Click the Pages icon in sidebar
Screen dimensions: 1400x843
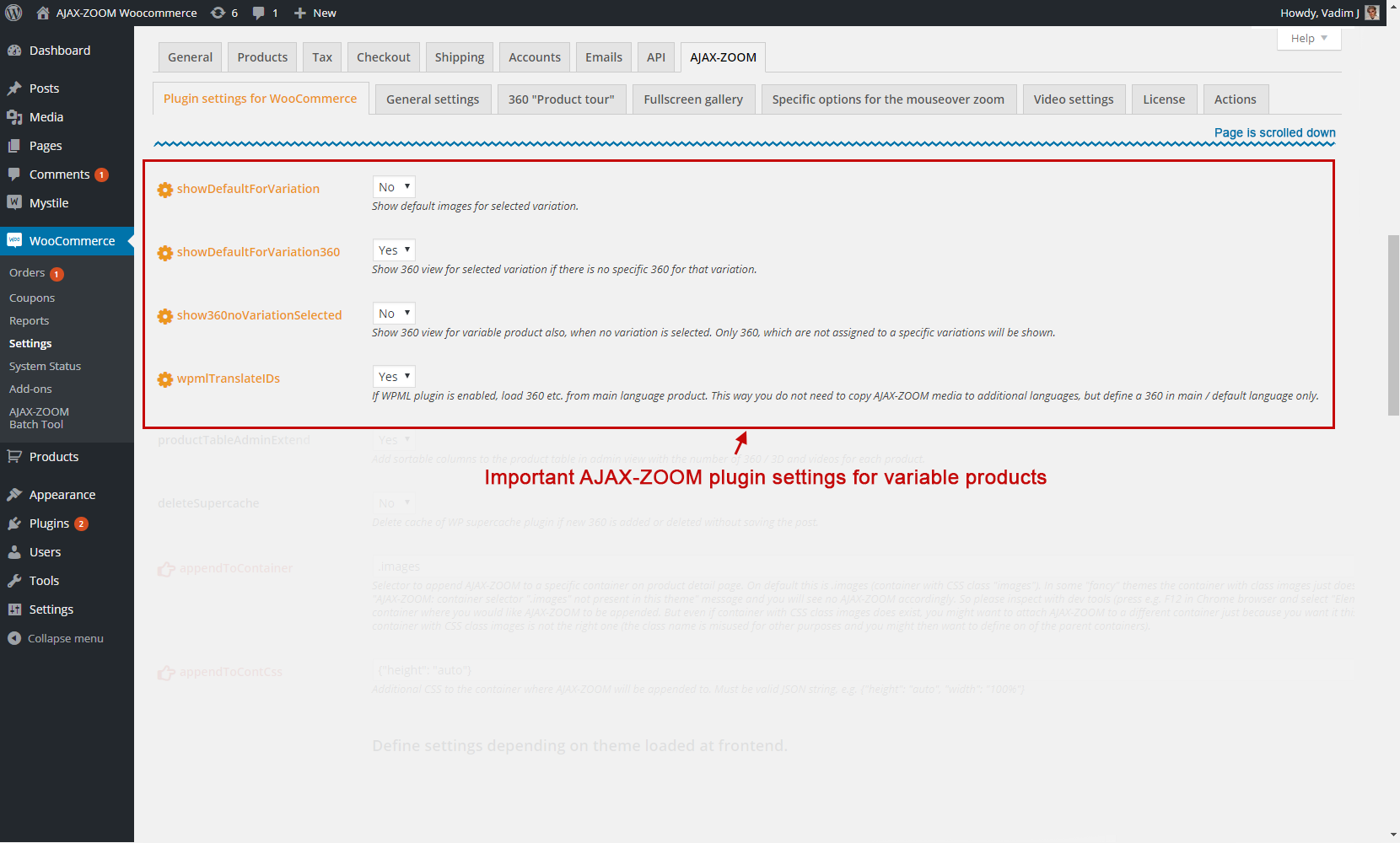click(x=14, y=146)
